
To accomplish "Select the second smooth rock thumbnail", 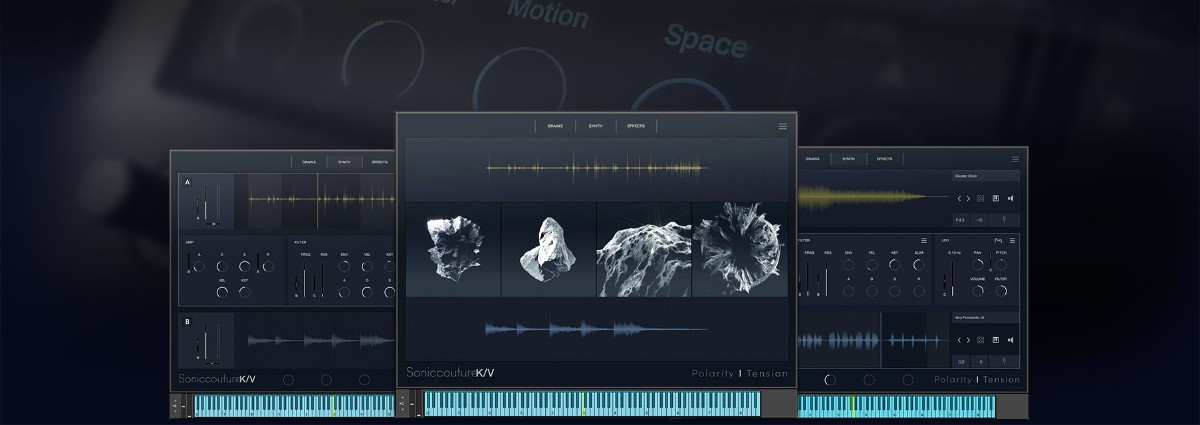I will [548, 249].
